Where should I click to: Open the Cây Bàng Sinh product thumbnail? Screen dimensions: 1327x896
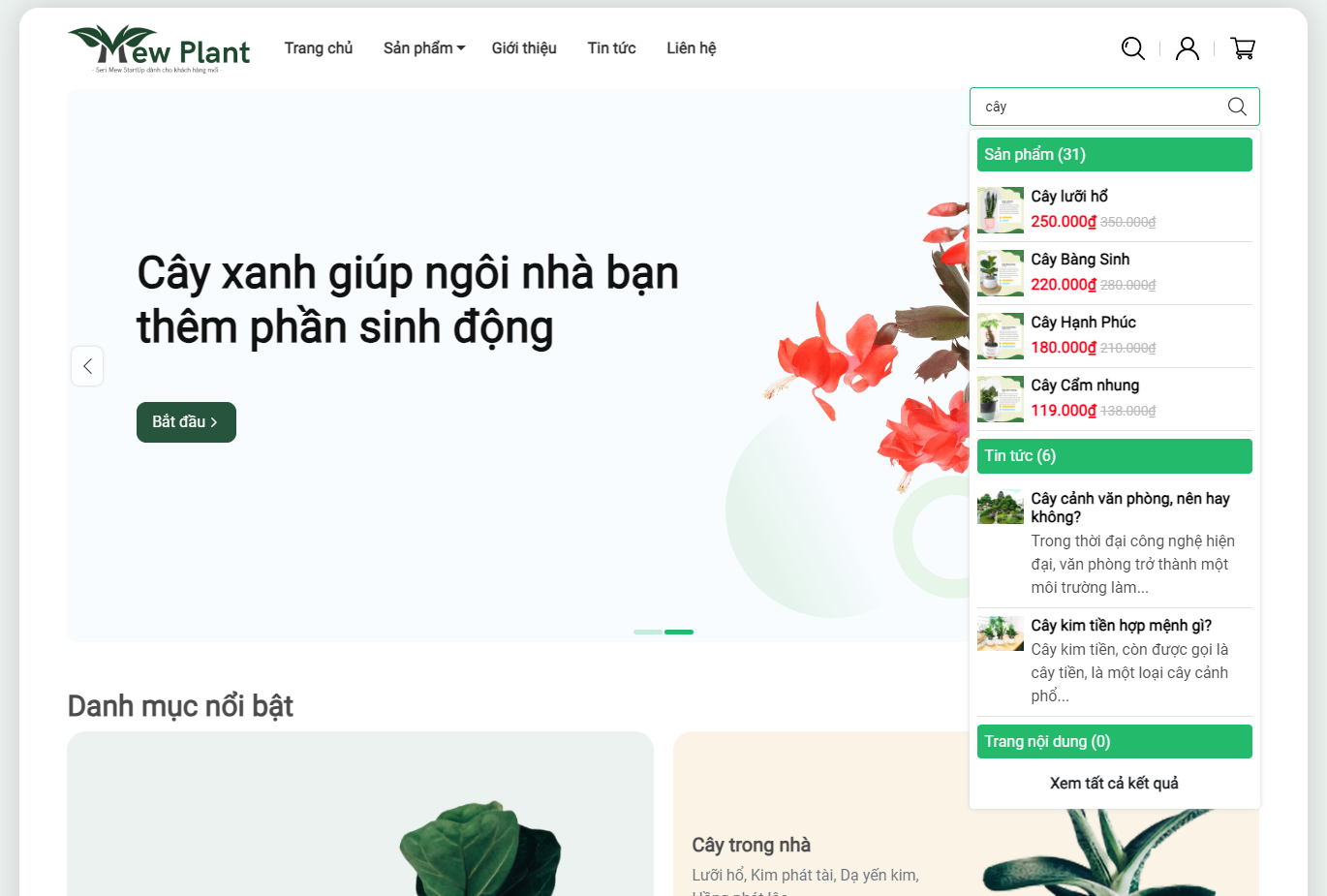coord(1001,273)
